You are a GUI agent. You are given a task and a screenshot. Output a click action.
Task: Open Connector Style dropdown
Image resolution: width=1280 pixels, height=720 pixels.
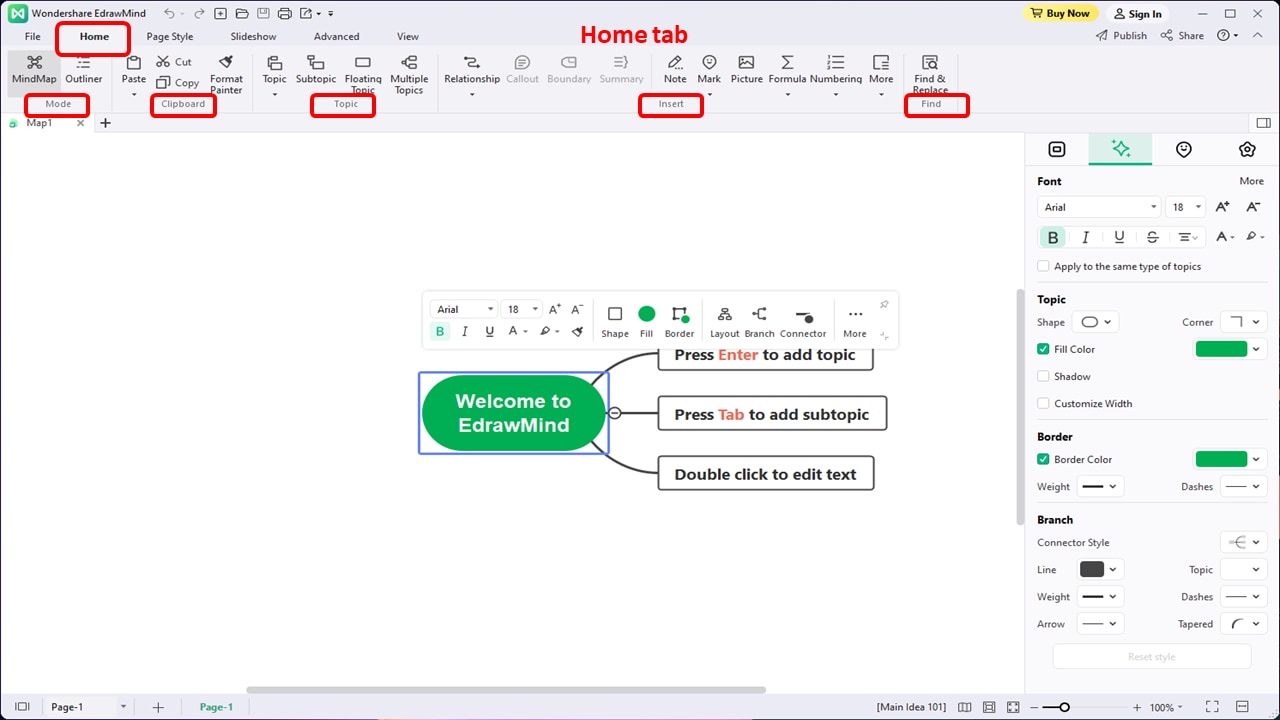coord(1243,542)
